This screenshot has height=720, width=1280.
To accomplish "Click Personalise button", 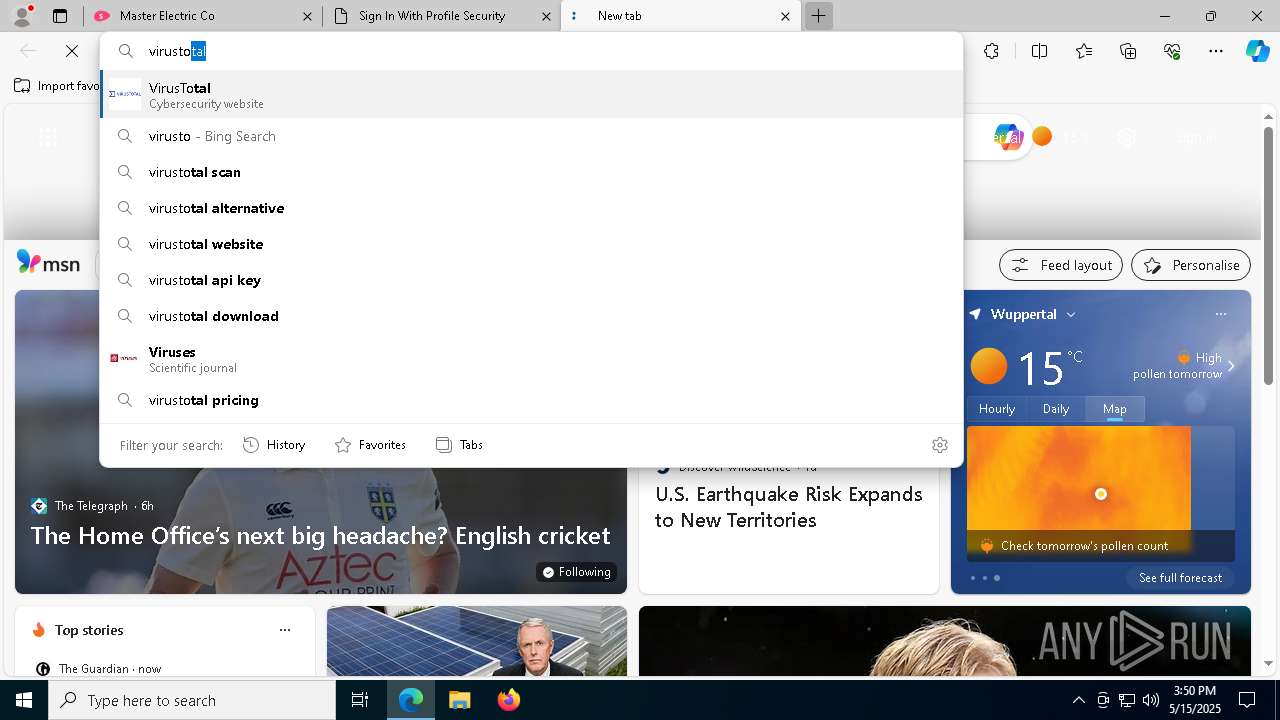I will 1191,265.
